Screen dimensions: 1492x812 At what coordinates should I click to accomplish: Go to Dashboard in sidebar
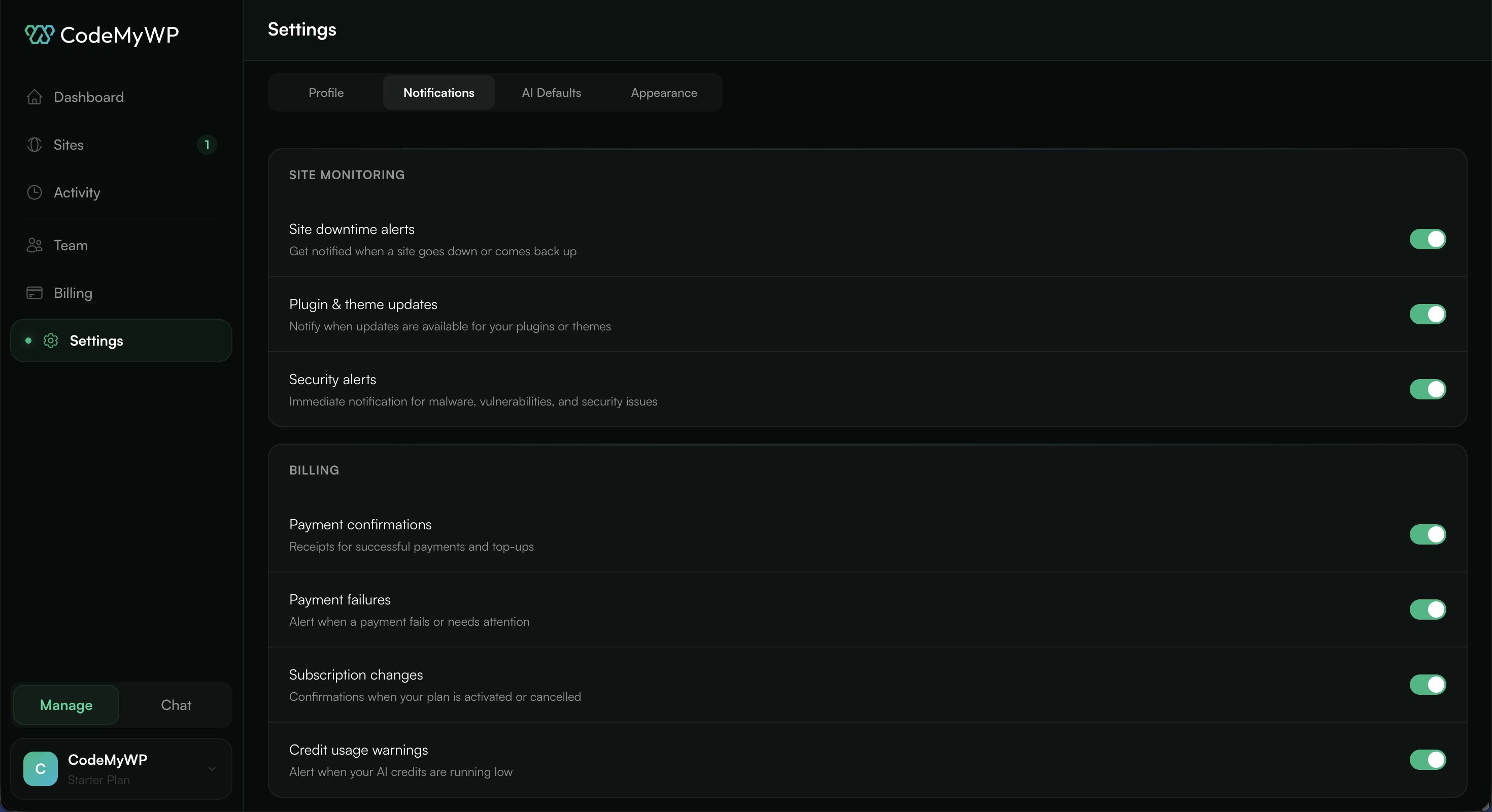tap(121, 97)
